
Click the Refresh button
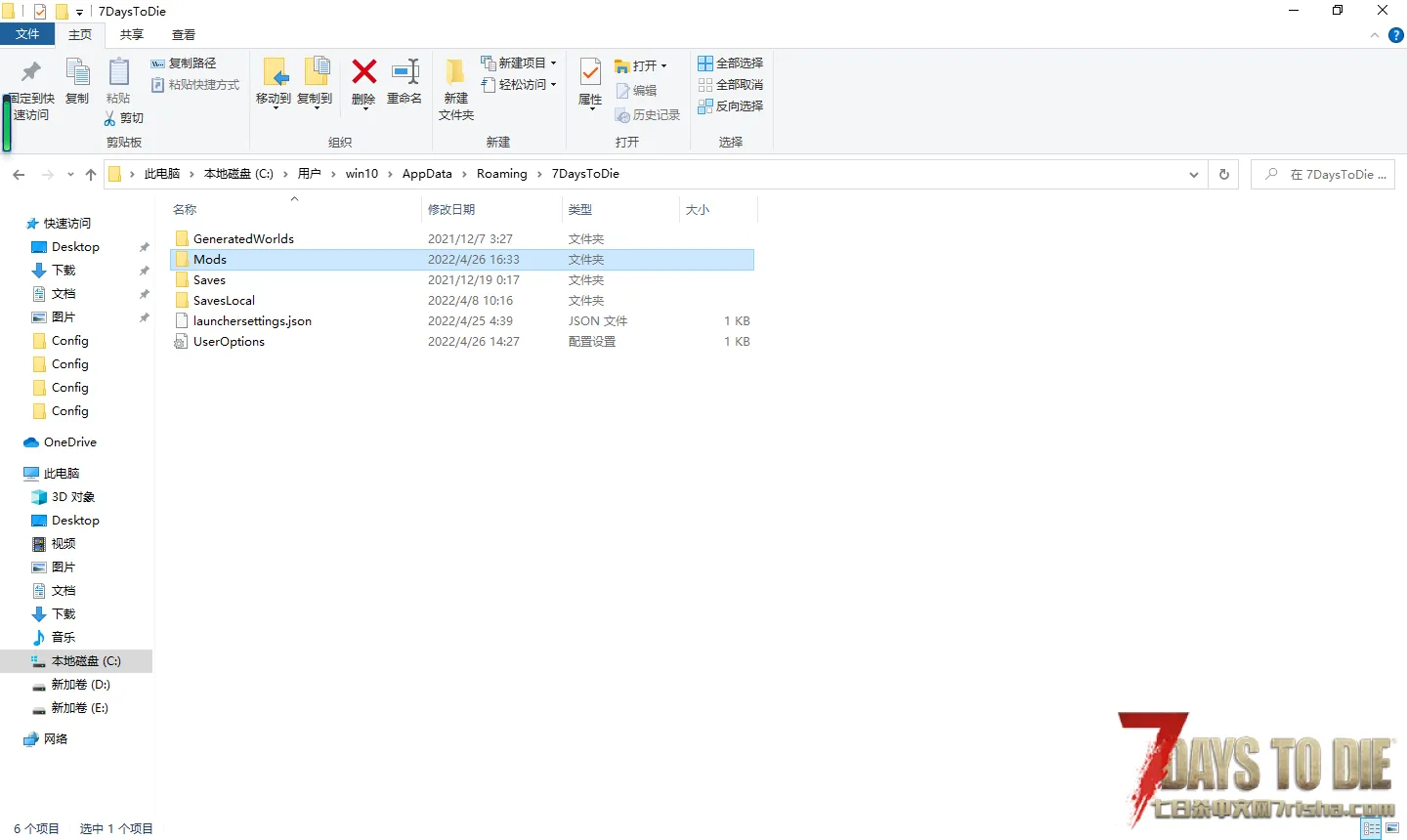point(1223,175)
